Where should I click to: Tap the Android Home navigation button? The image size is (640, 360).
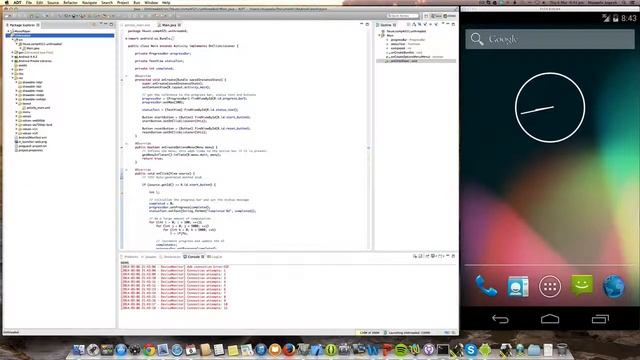[550, 319]
